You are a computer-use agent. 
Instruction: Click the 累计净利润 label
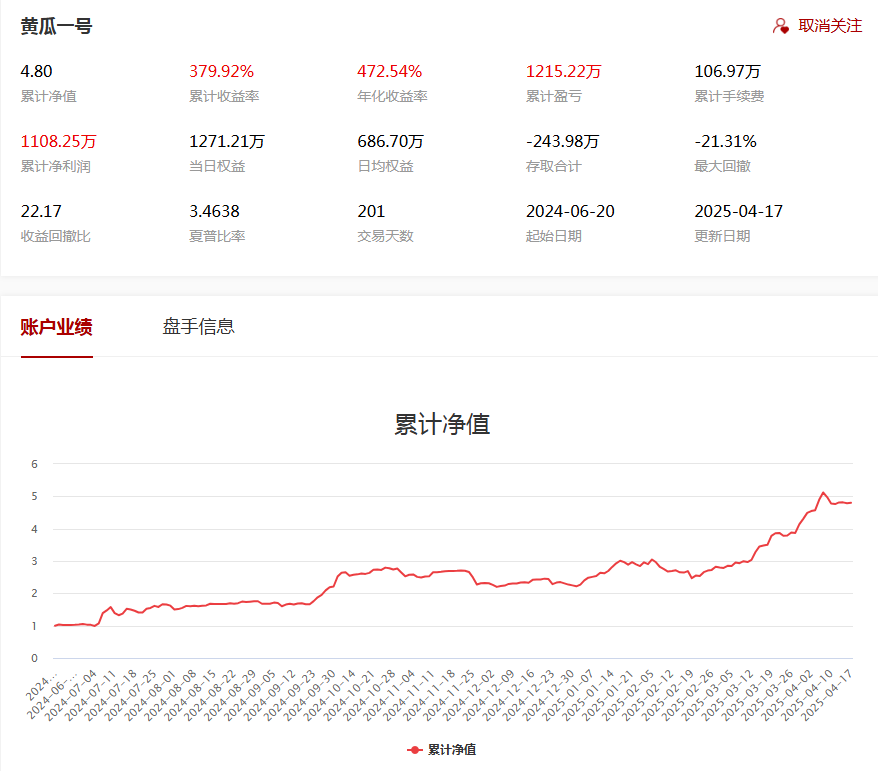pyautogui.click(x=55, y=166)
